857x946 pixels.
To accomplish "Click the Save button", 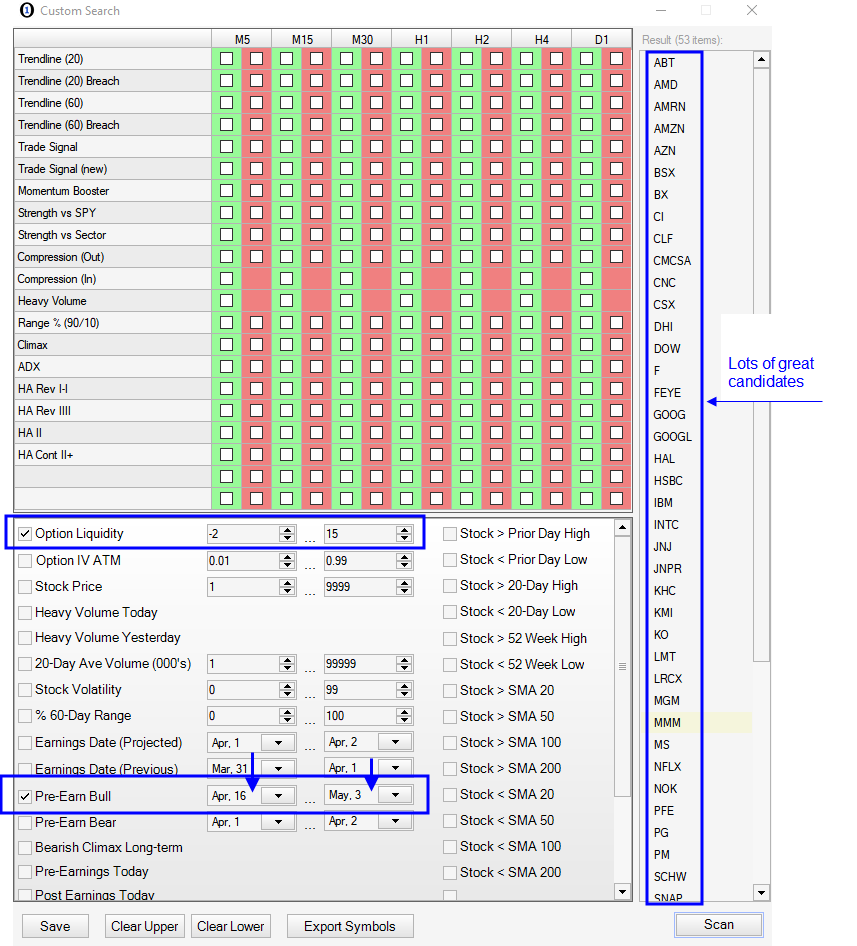I will tap(55, 926).
